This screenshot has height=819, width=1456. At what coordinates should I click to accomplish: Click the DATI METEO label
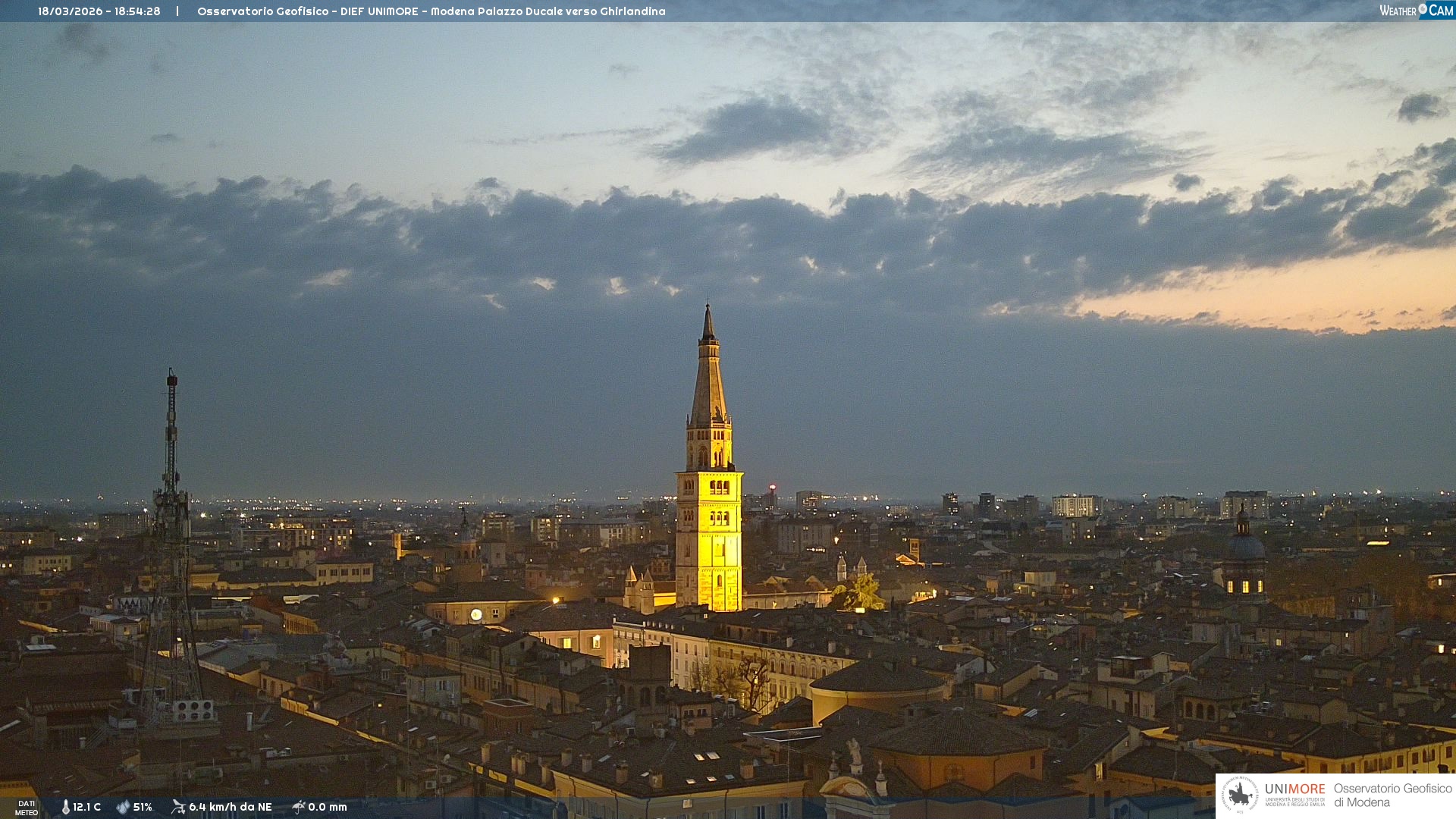[27, 808]
